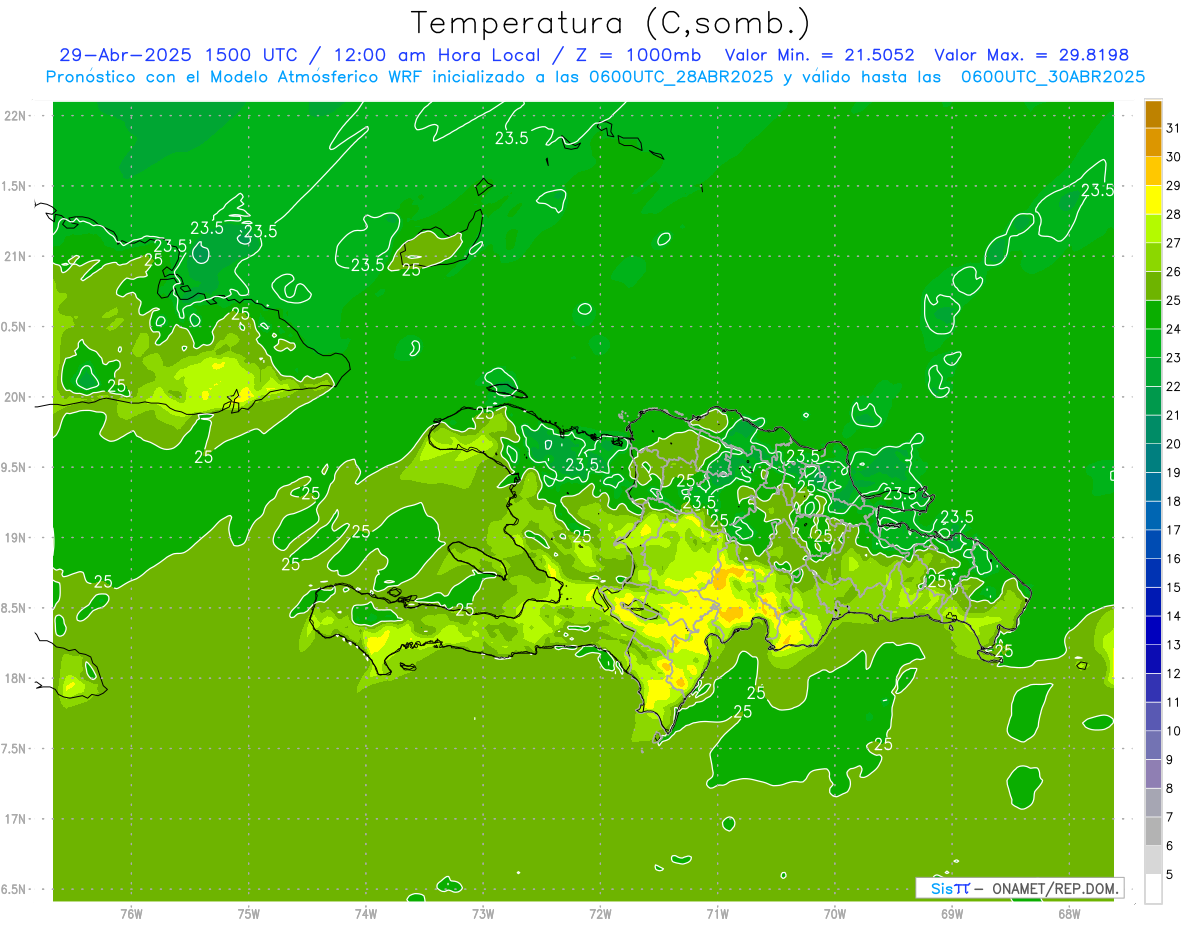Click the legend label "28"
Viewport: 1200px width, 927px height.
[x=1173, y=214]
